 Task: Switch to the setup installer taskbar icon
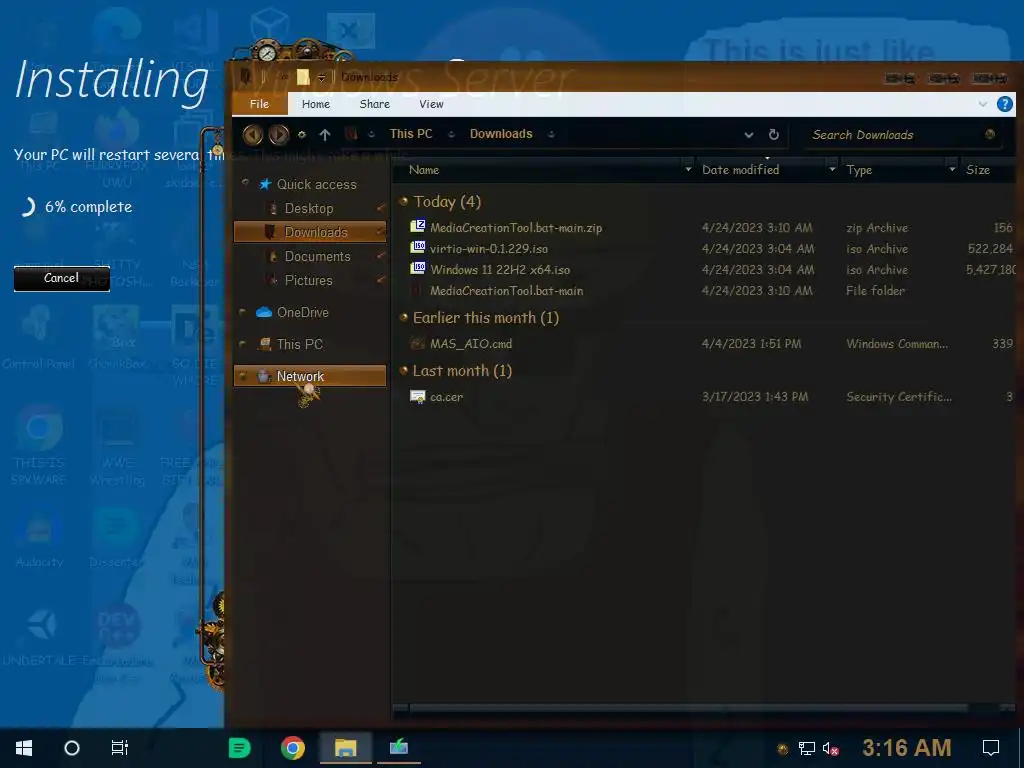(398, 748)
